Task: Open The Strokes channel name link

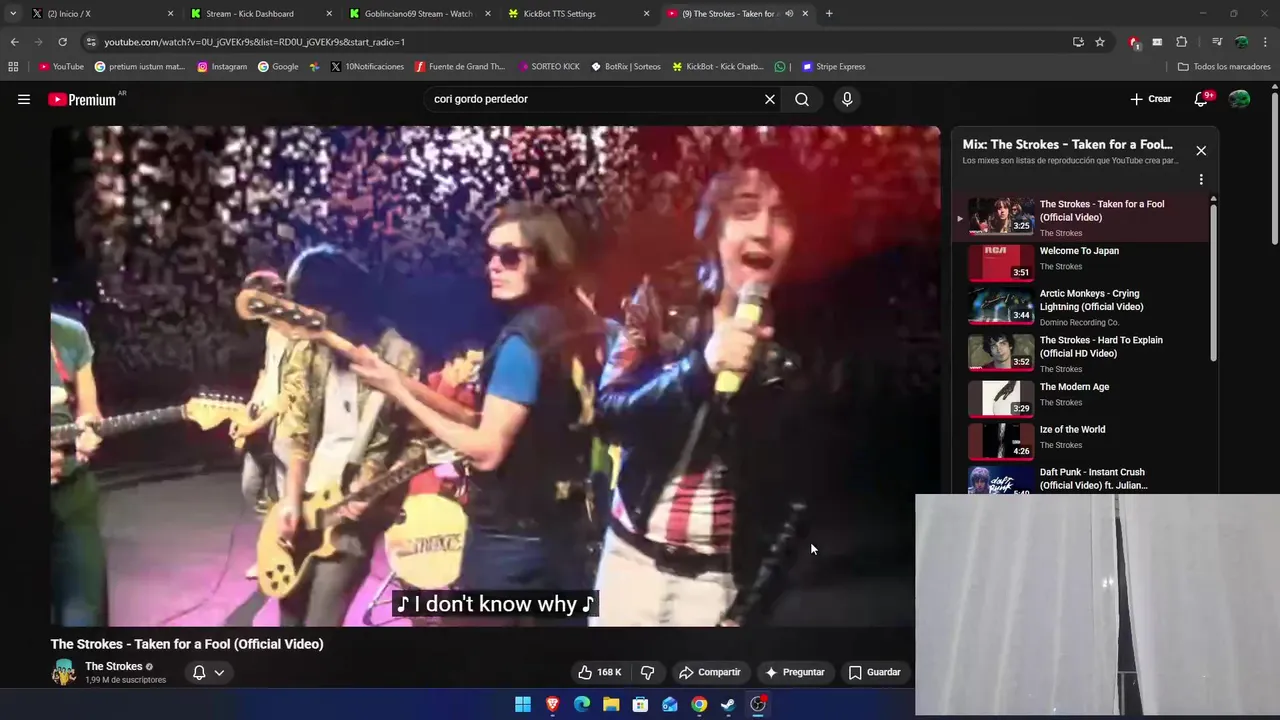Action: tap(113, 666)
